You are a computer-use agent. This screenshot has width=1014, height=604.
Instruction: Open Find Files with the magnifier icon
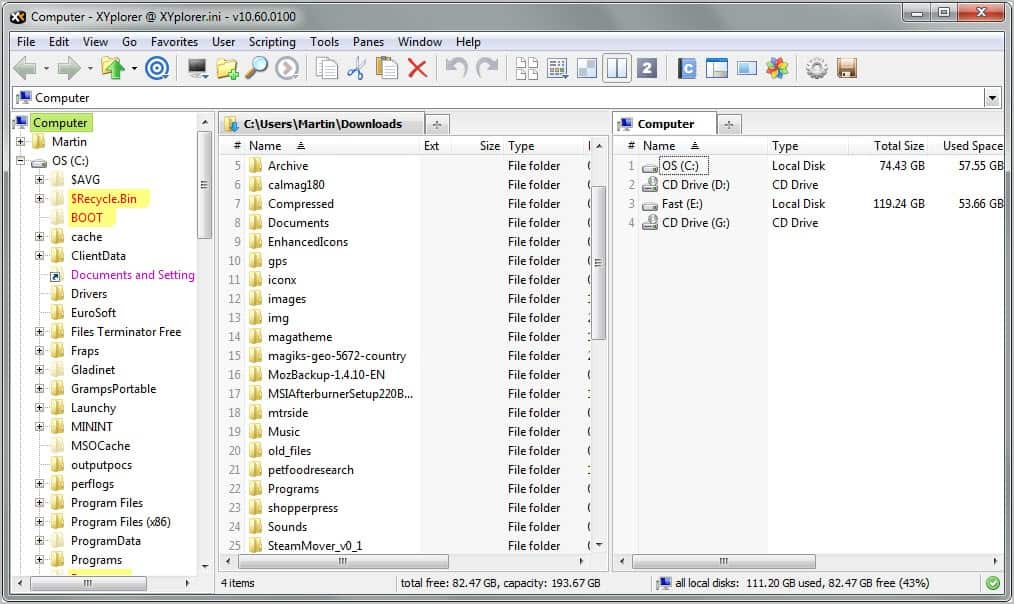258,68
